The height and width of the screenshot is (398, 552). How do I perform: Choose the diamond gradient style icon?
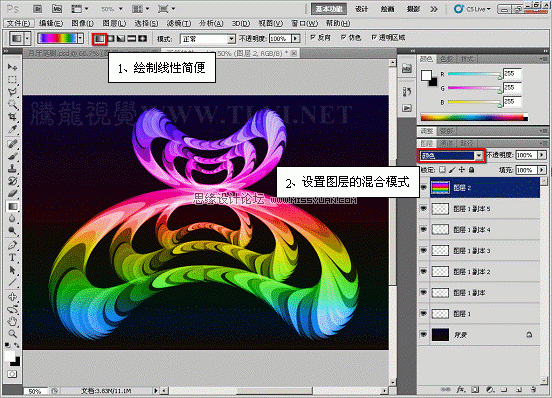[143, 38]
